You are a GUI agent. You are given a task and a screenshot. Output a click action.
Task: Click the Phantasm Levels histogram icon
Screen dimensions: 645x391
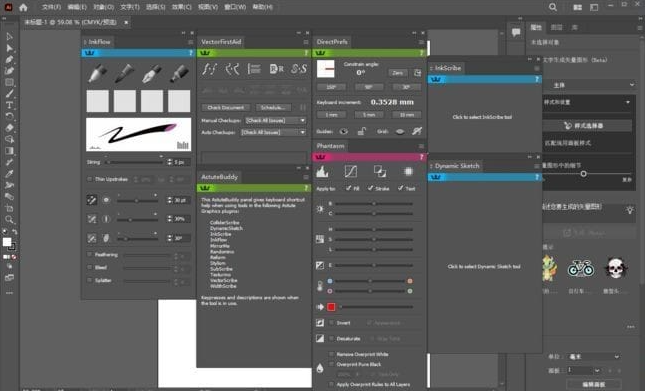pyautogui.click(x=322, y=171)
